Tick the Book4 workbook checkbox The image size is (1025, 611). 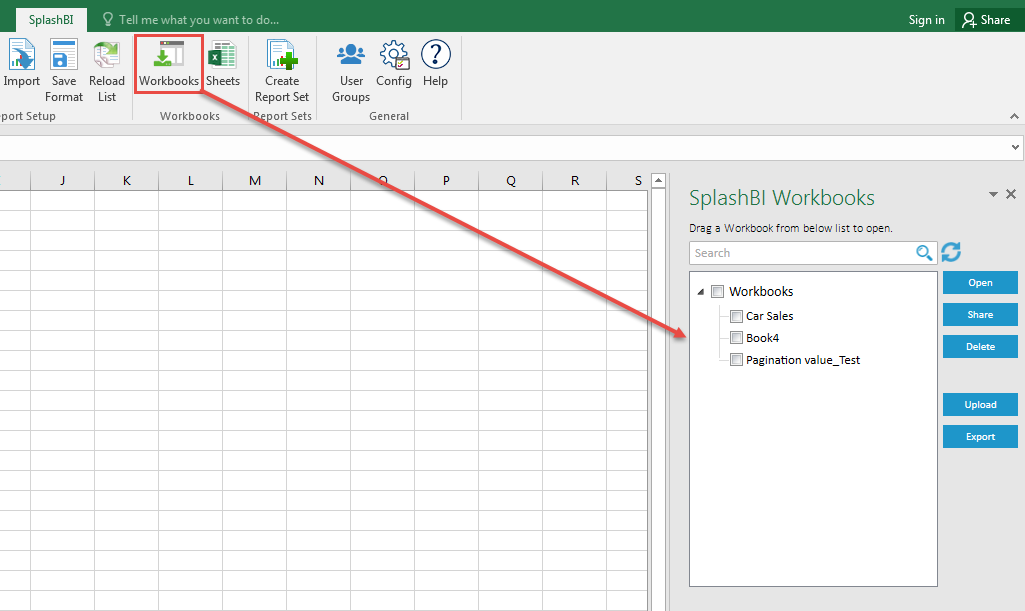click(736, 338)
